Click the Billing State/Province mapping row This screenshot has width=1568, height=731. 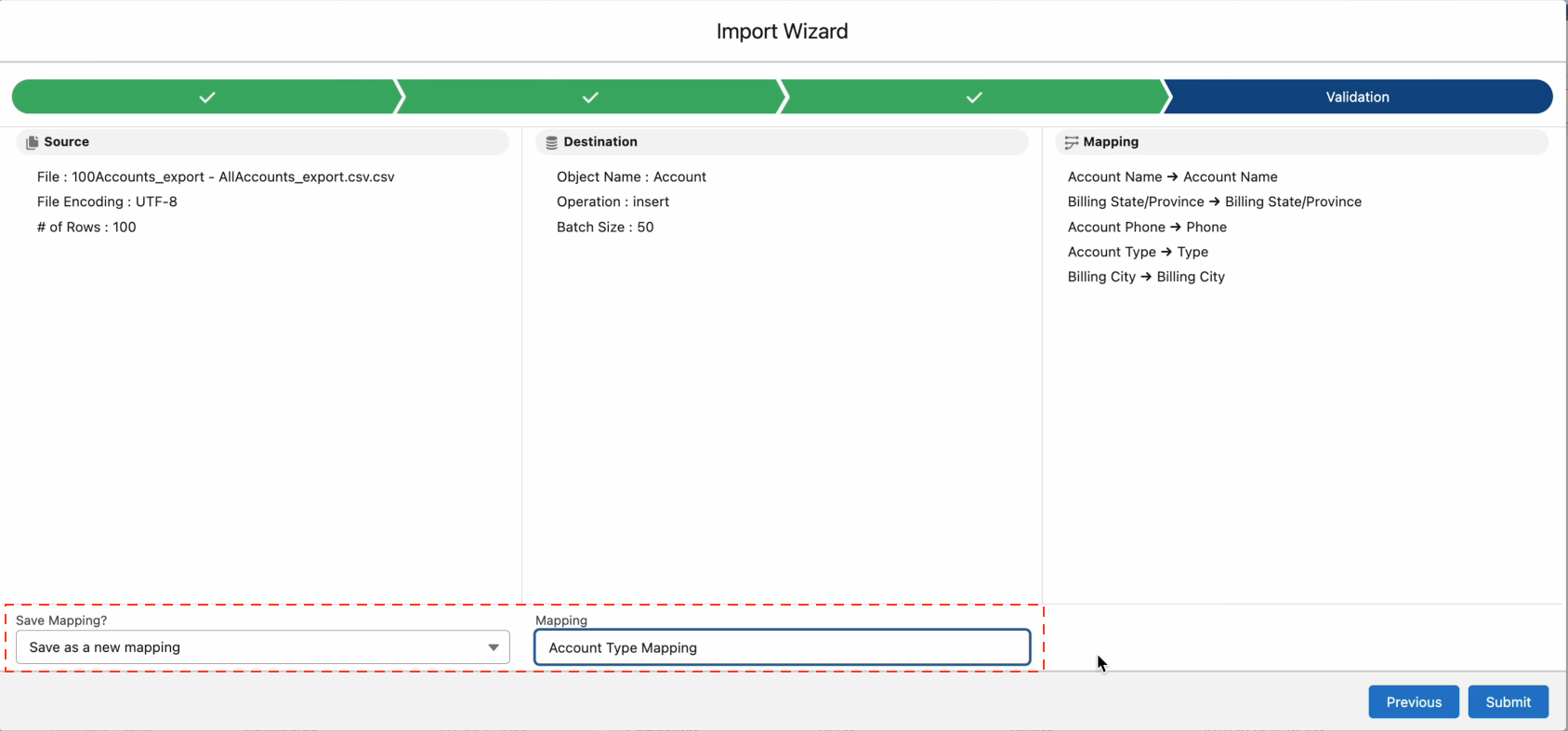1214,202
